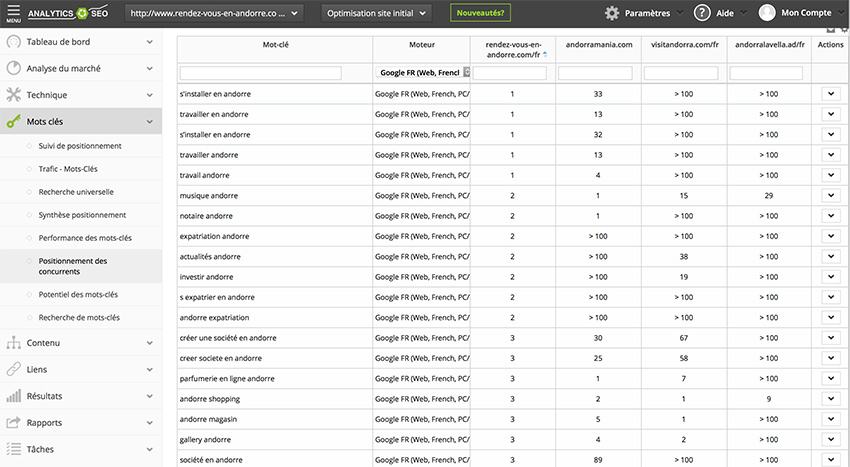Open Actions dropdown for musique andorre row
Image resolution: width=850 pixels, height=467 pixels.
(830, 195)
